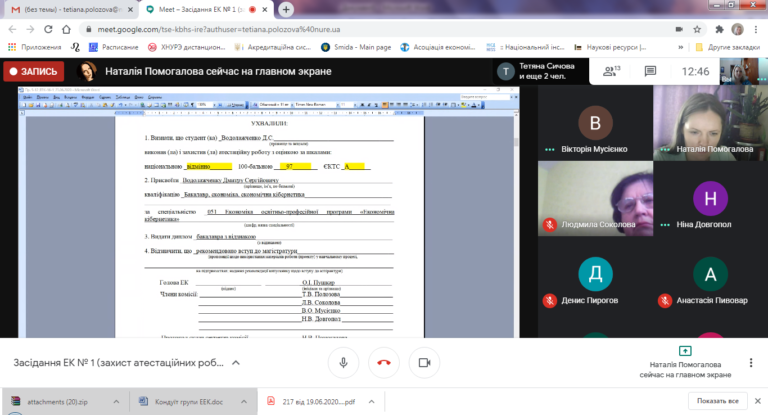The image size is (768, 415).
Task: Open participants list icon showing 13
Action: pos(611,72)
